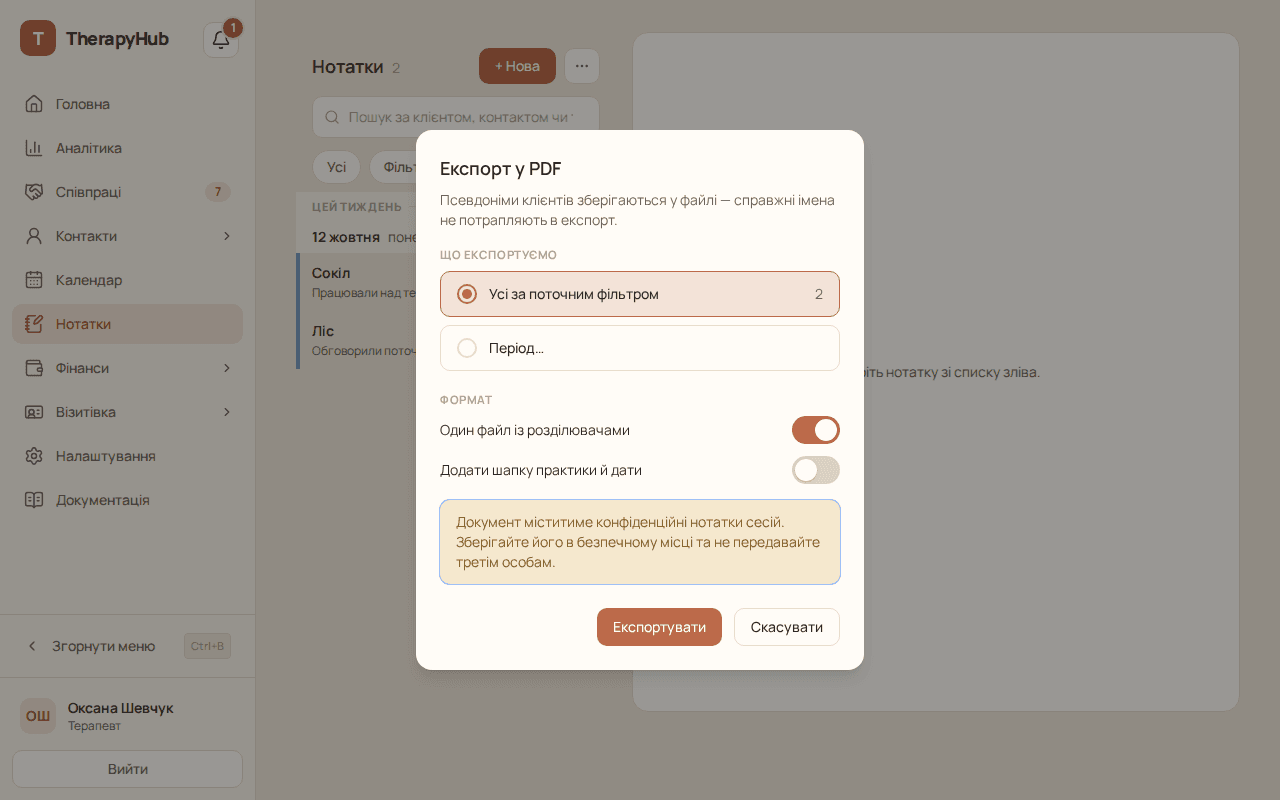
Task: Open the three-dots notes menu
Action: pyautogui.click(x=582, y=66)
